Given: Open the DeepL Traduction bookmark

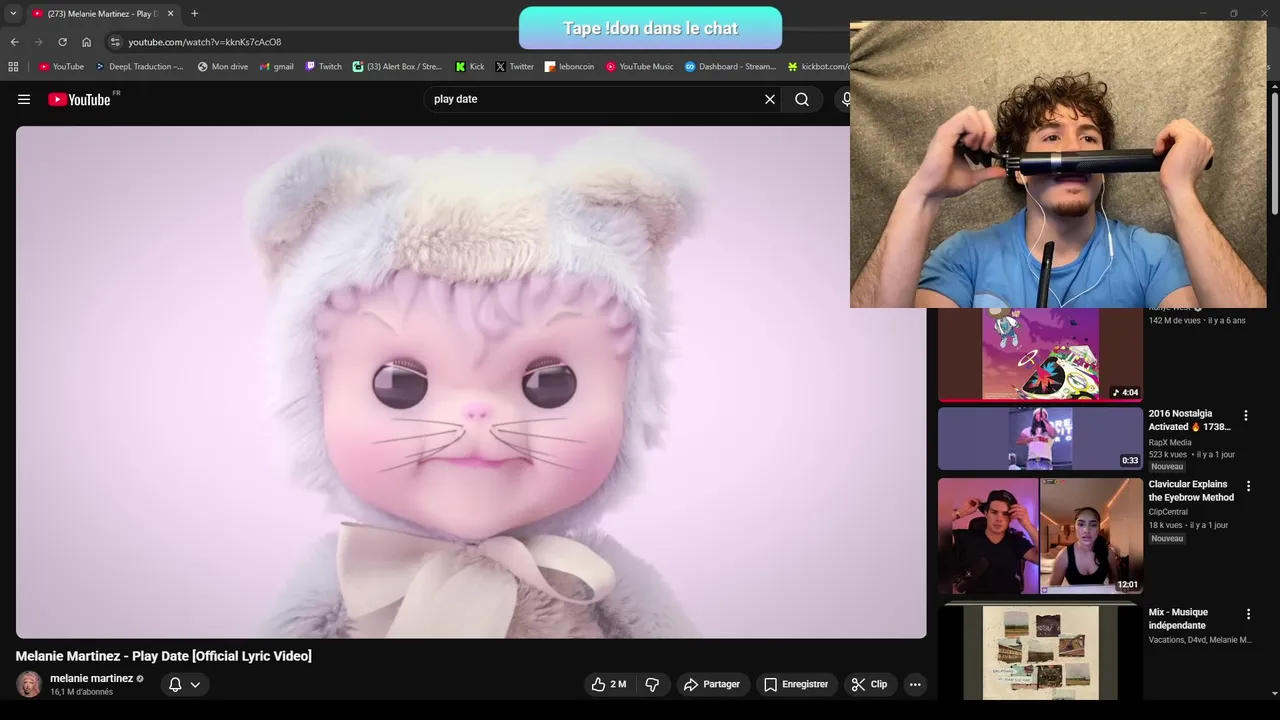Looking at the screenshot, I should 139,67.
